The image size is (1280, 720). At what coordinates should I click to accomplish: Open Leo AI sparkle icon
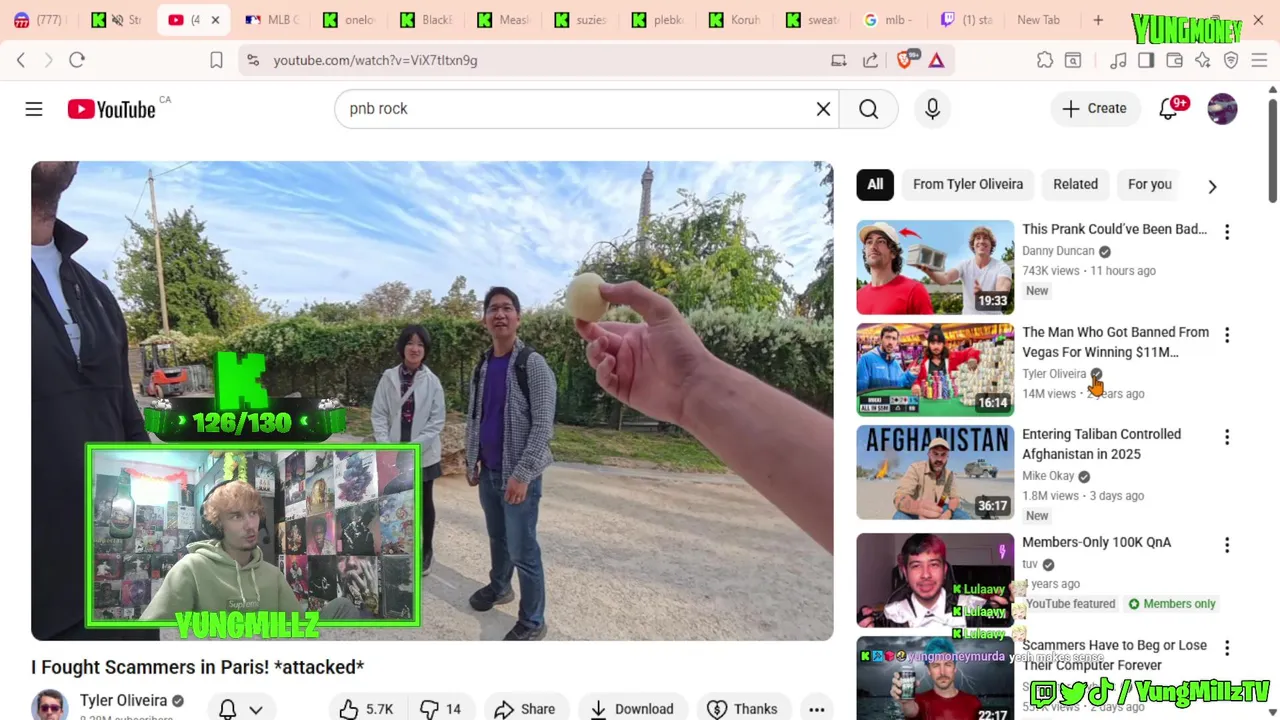1203,60
